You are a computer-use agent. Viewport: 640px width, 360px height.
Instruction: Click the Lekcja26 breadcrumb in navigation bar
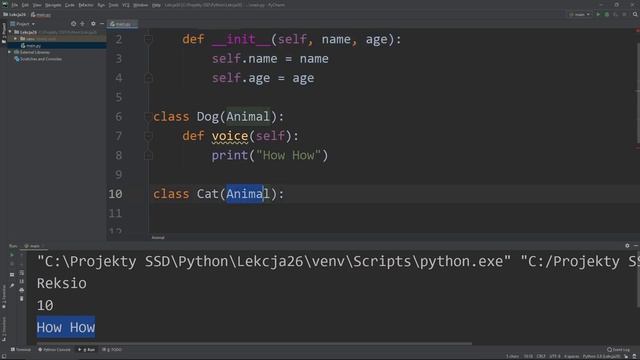click(x=14, y=15)
